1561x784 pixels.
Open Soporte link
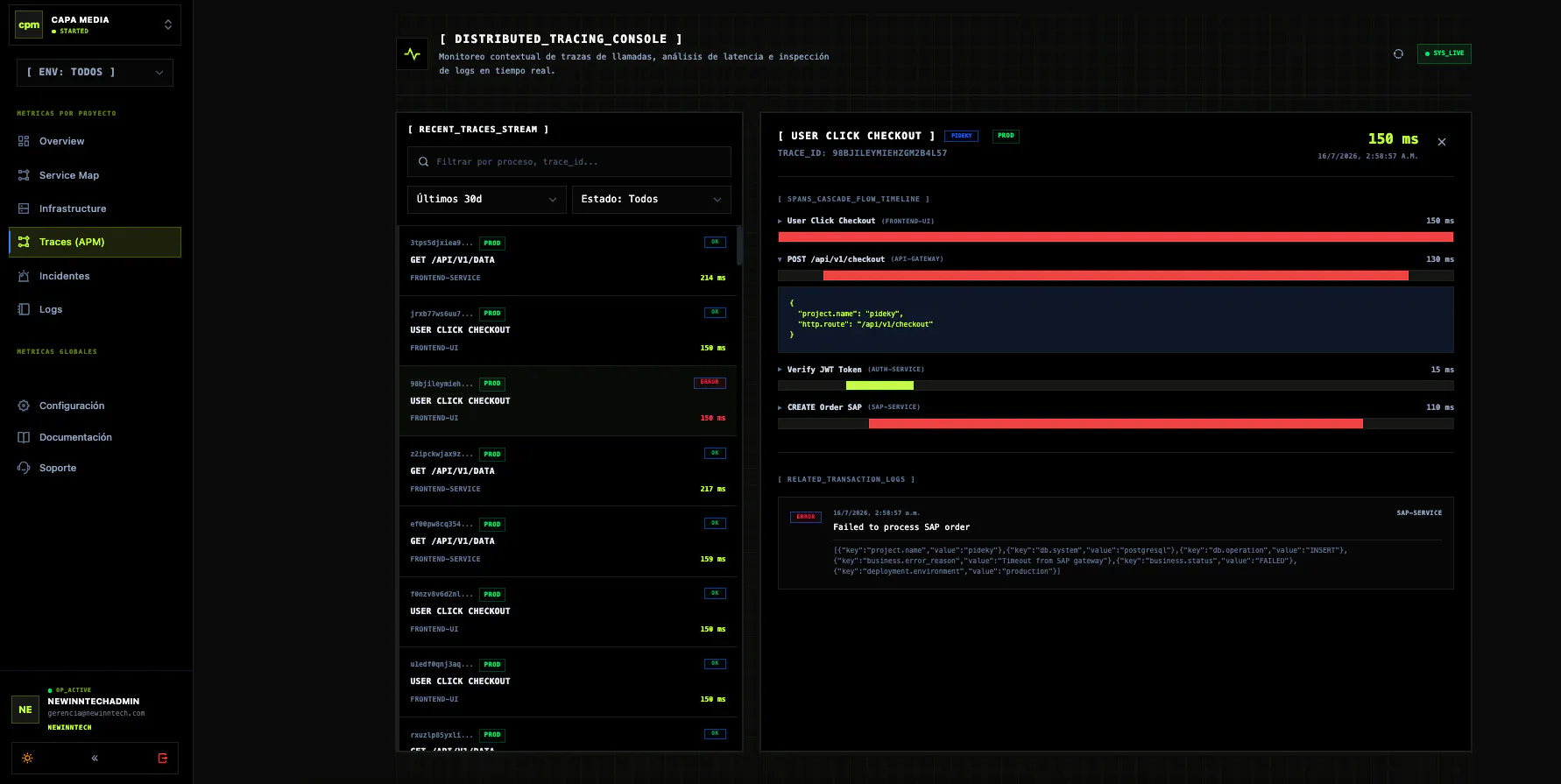tap(95, 468)
